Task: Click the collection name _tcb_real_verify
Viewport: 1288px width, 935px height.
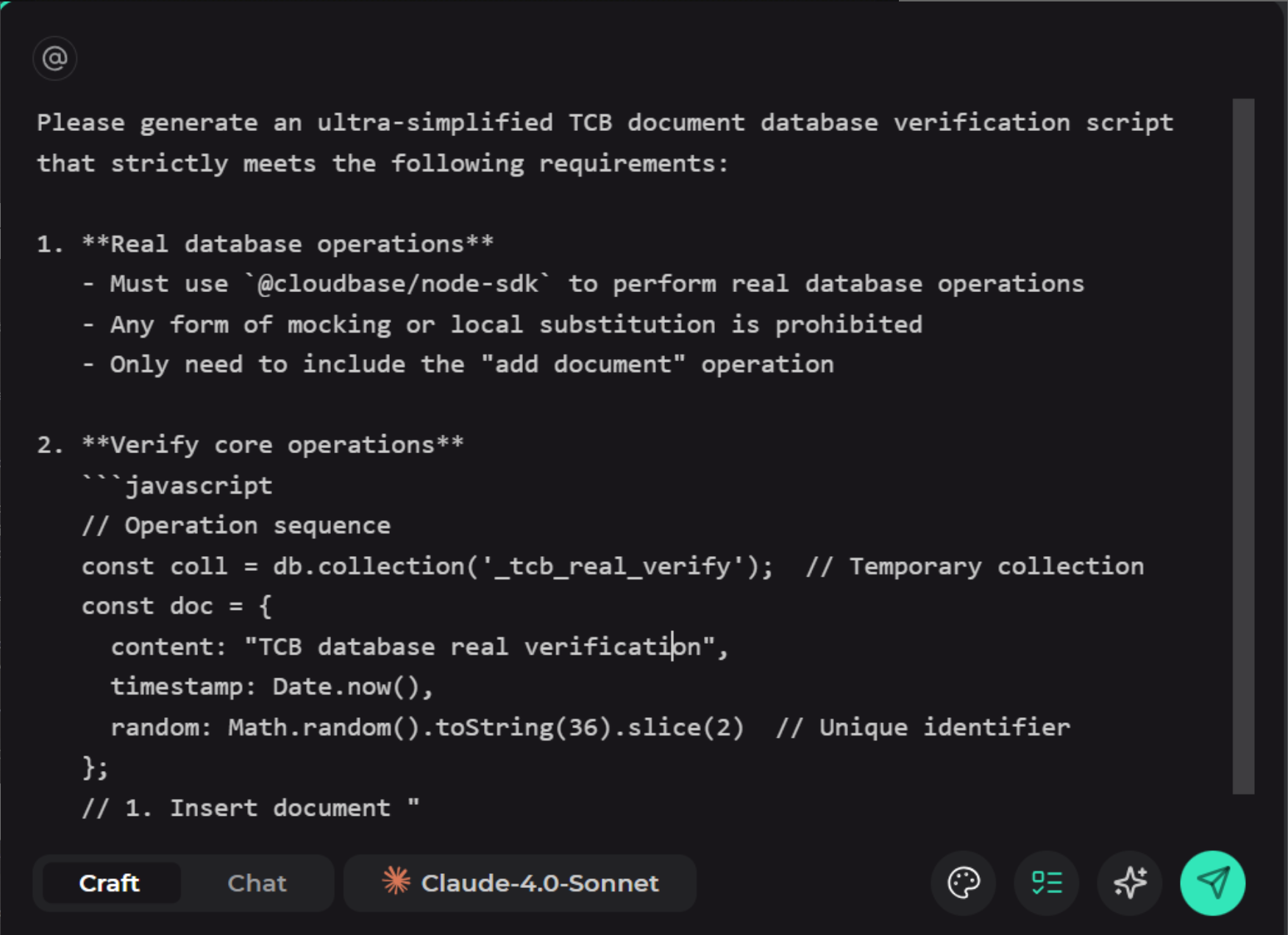Action: point(614,566)
